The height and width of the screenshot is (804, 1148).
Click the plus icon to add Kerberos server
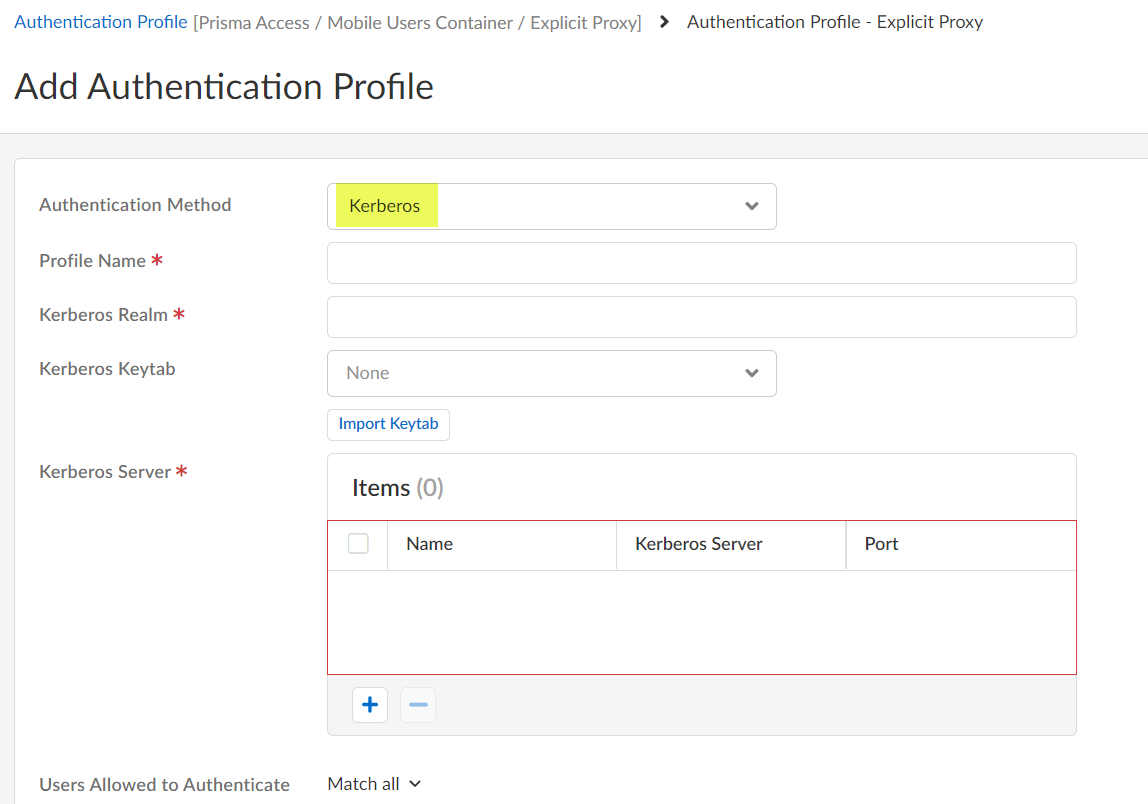tap(370, 705)
